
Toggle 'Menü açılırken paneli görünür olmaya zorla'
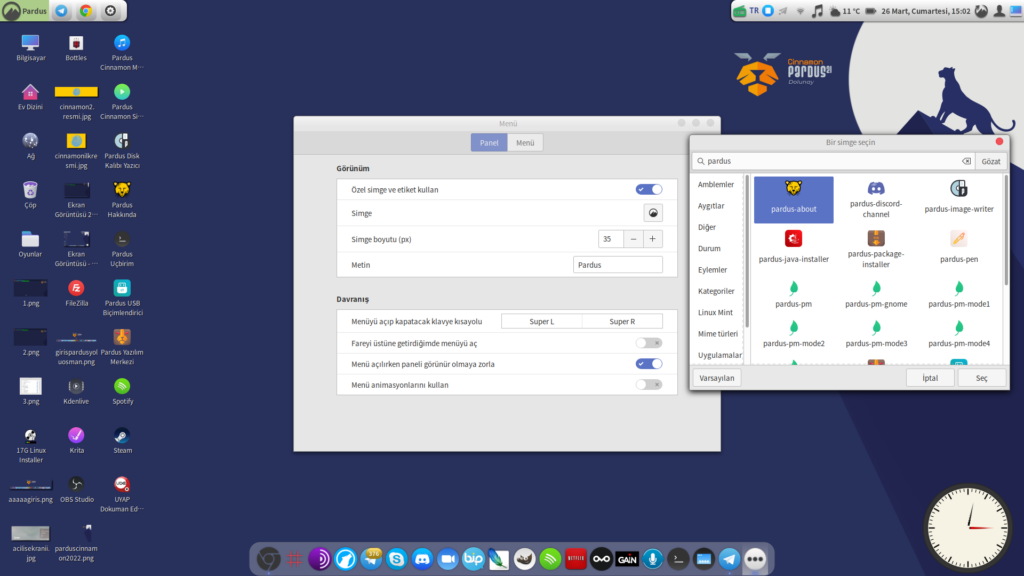tap(648, 364)
